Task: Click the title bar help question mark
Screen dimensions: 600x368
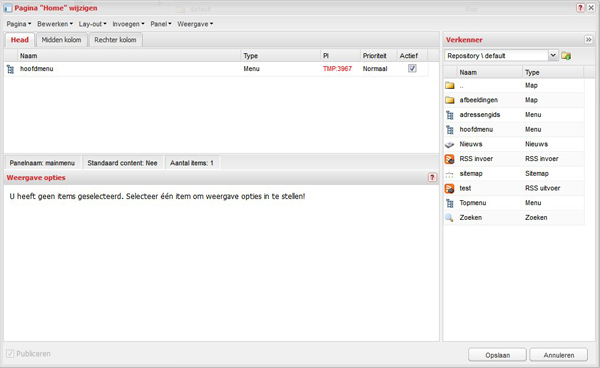Action: (x=580, y=8)
